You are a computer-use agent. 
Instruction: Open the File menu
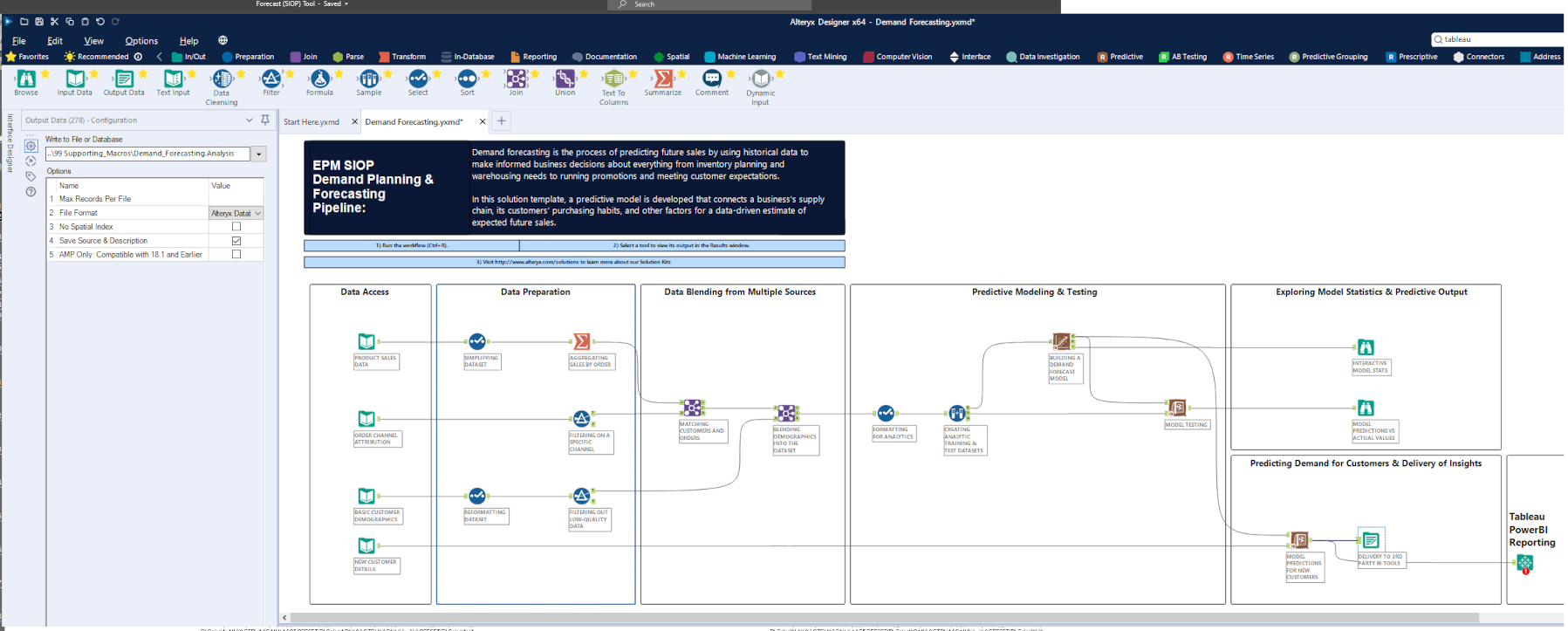click(18, 41)
